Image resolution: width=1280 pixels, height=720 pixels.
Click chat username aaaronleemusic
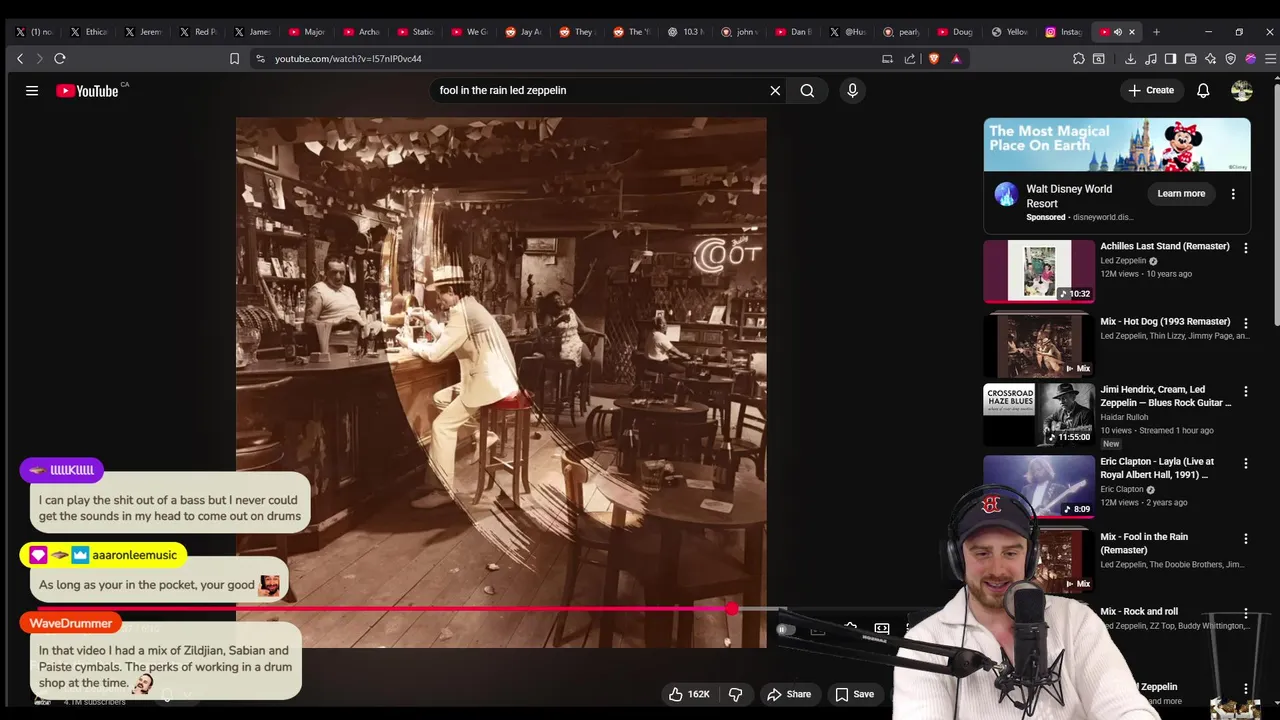[x=134, y=555]
